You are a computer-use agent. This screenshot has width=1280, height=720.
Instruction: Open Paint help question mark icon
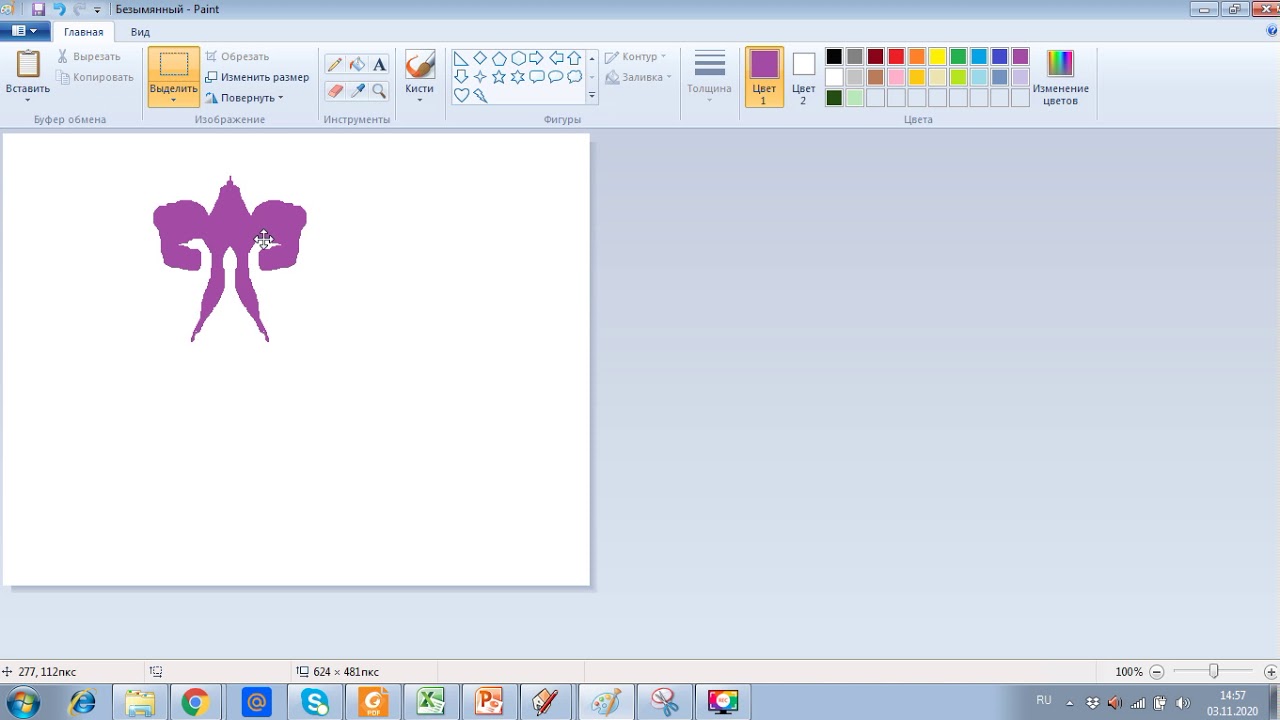pos(1271,31)
